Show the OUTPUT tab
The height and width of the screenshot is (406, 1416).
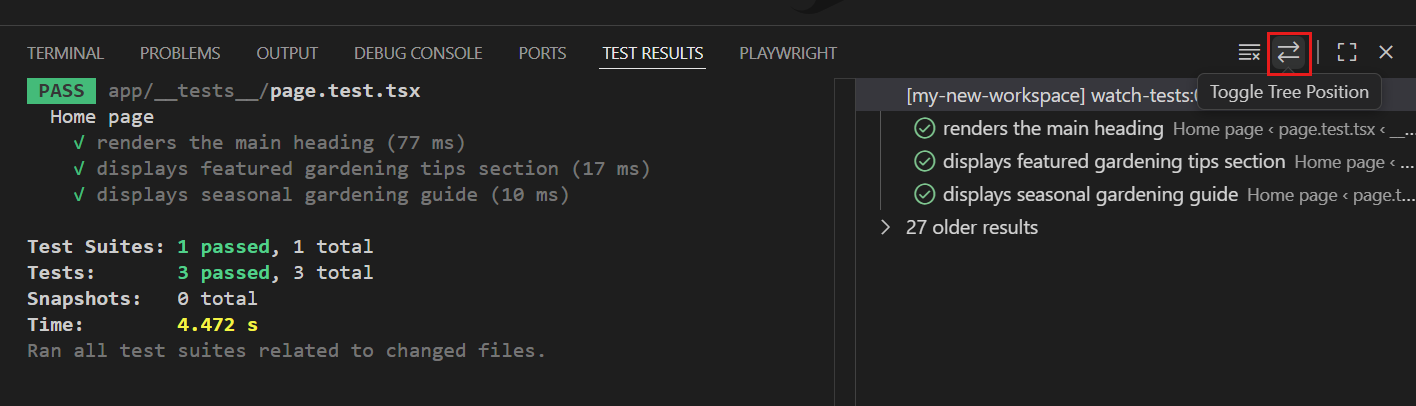[x=287, y=54]
